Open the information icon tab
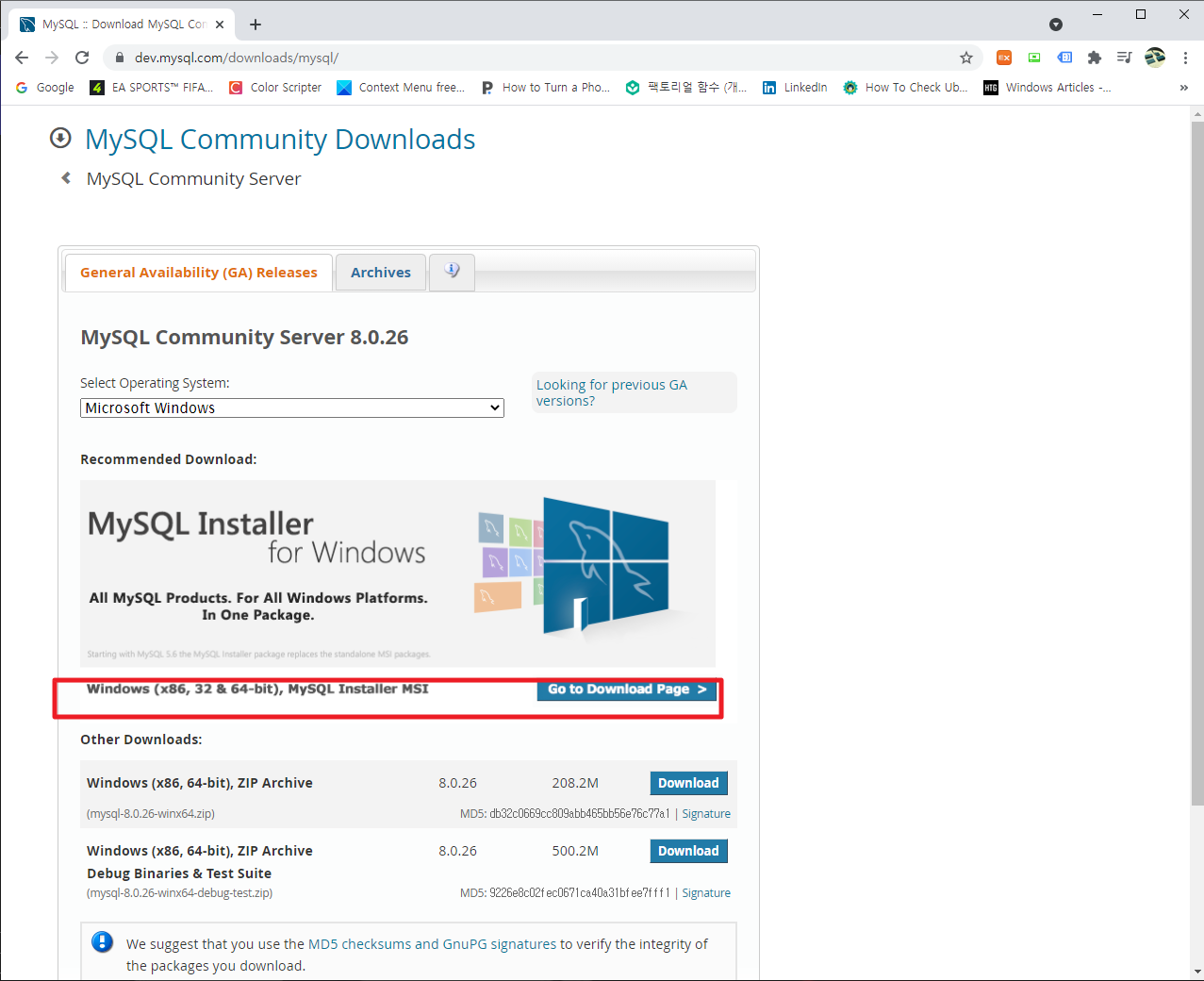Viewport: 1204px width, 981px height. click(x=452, y=272)
